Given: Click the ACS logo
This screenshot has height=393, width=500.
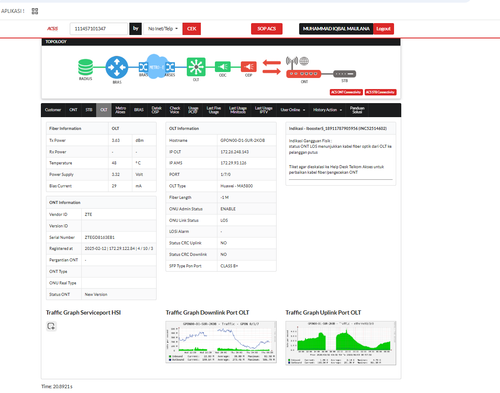Looking at the screenshot, I should click(x=52, y=29).
